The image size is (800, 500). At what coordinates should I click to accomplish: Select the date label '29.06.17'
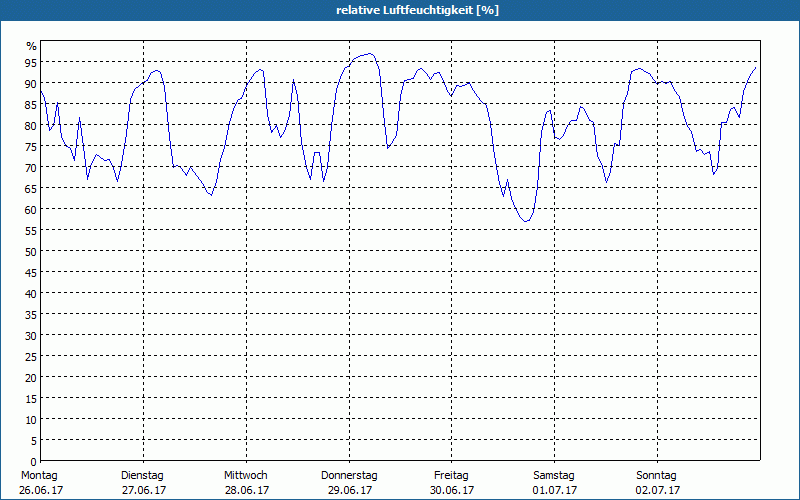coord(350,490)
